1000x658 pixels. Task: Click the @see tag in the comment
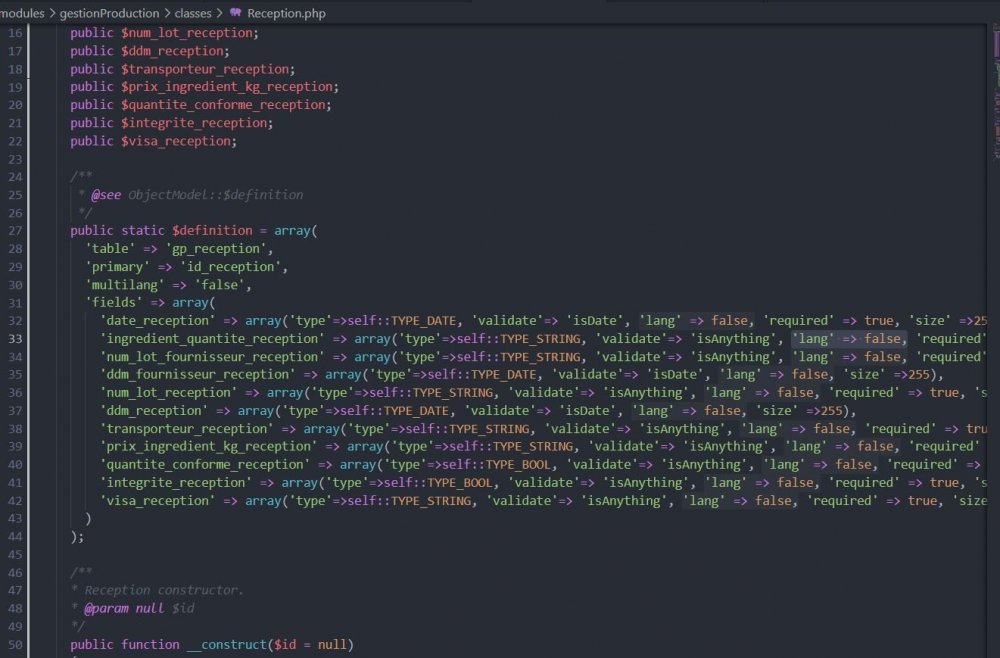[106, 195]
